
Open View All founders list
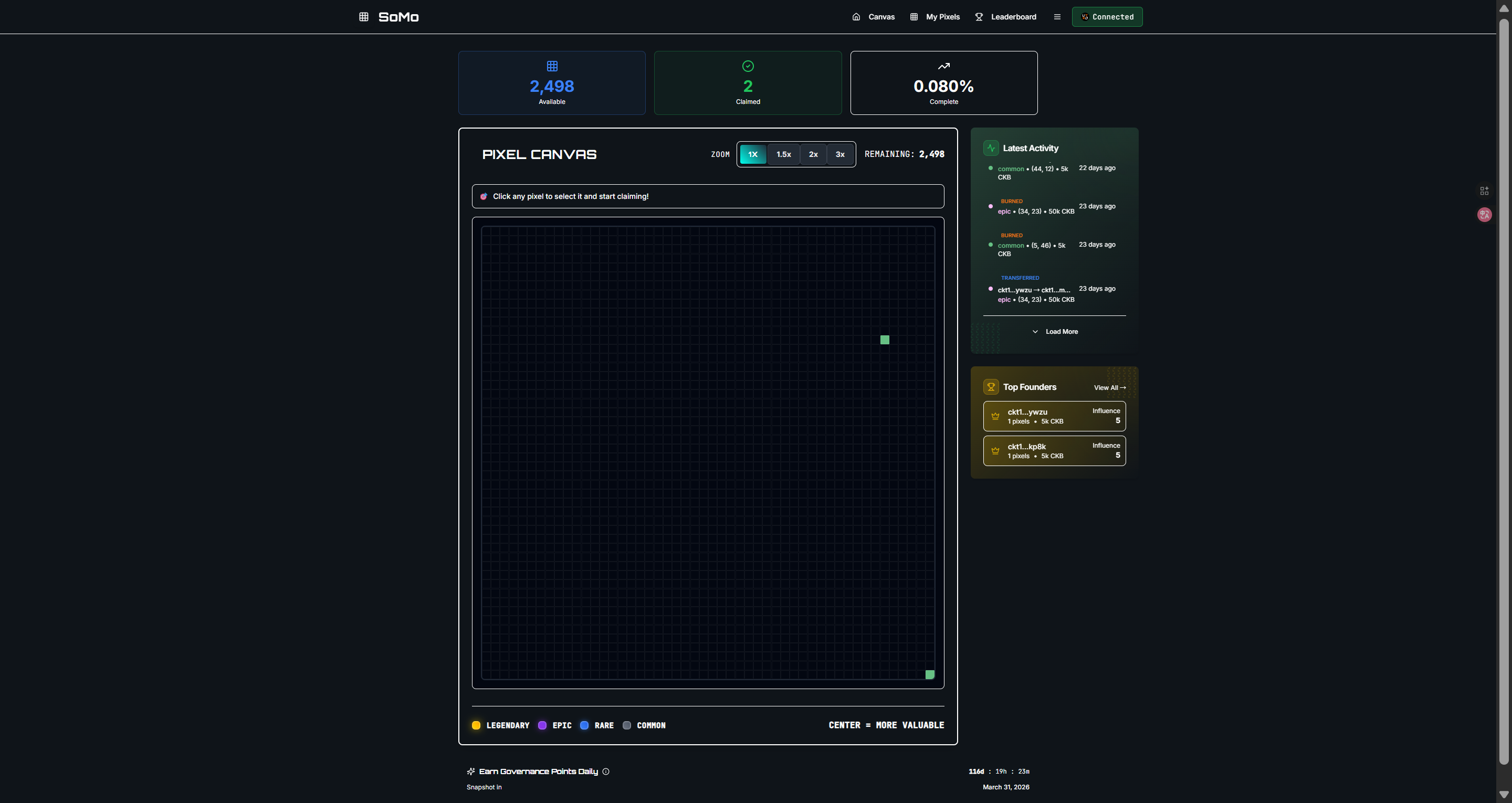tap(1109, 387)
